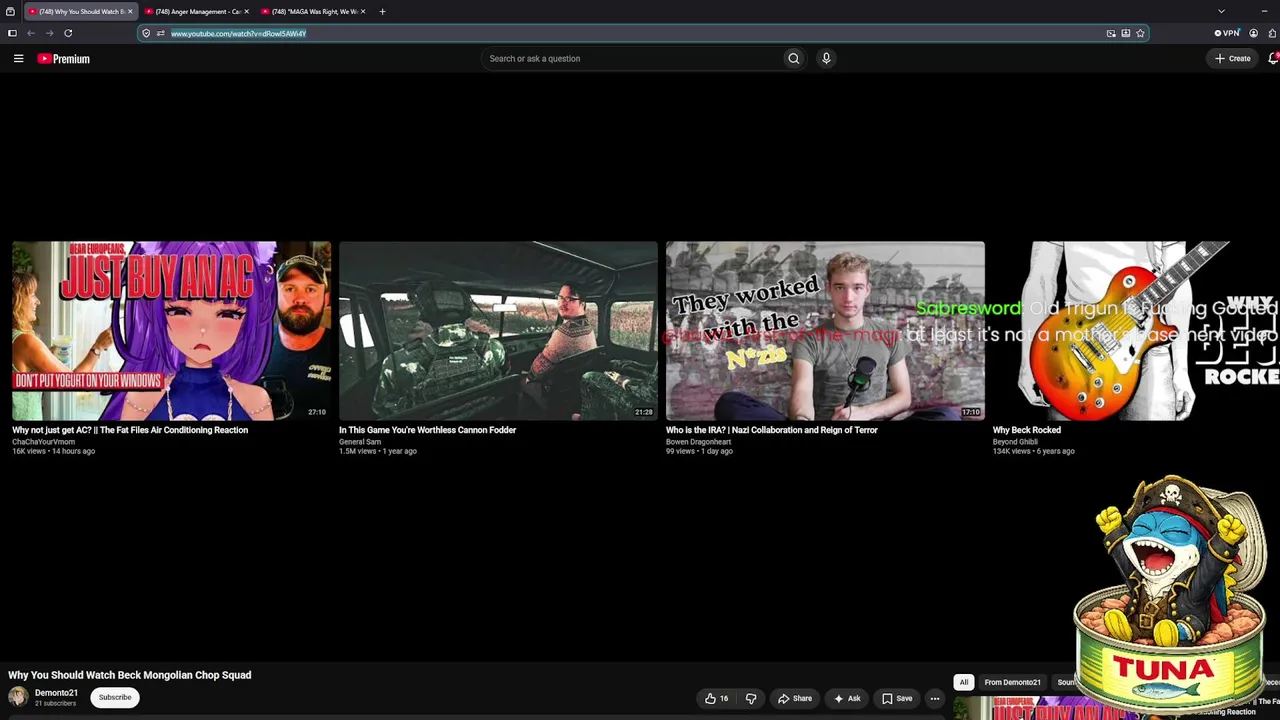Click the video pop-out icon in address bar
This screenshot has height=720, width=1280.
[x=1111, y=33]
